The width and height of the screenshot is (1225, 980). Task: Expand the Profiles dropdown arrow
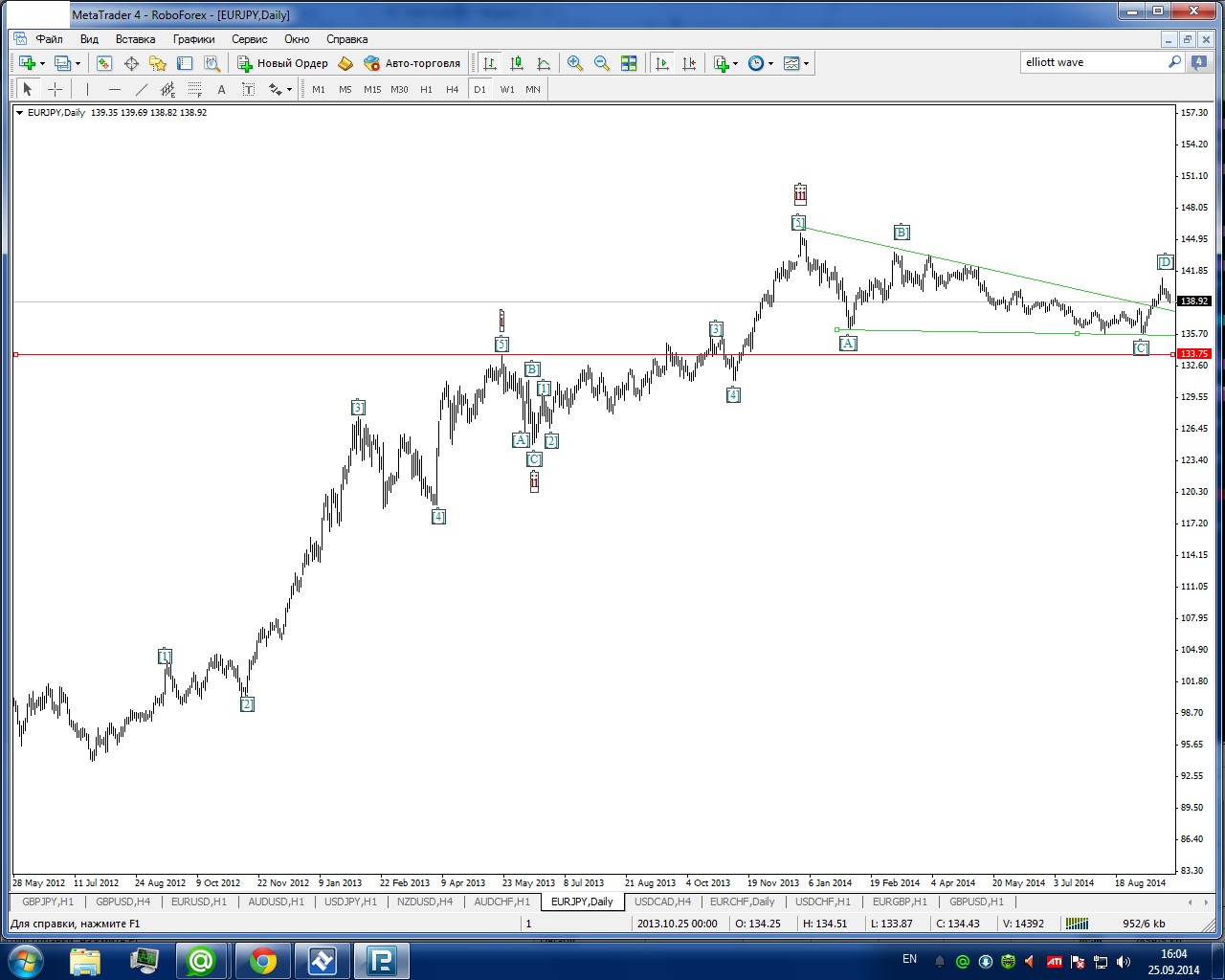click(78, 63)
